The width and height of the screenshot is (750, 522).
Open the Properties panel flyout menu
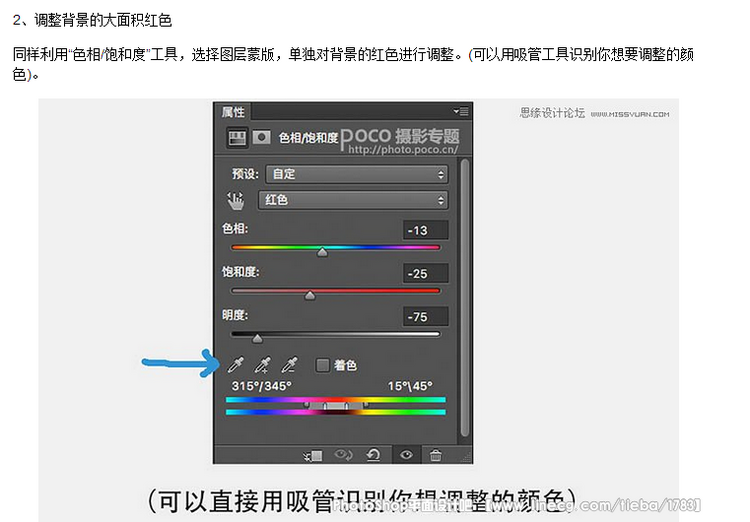point(462,111)
